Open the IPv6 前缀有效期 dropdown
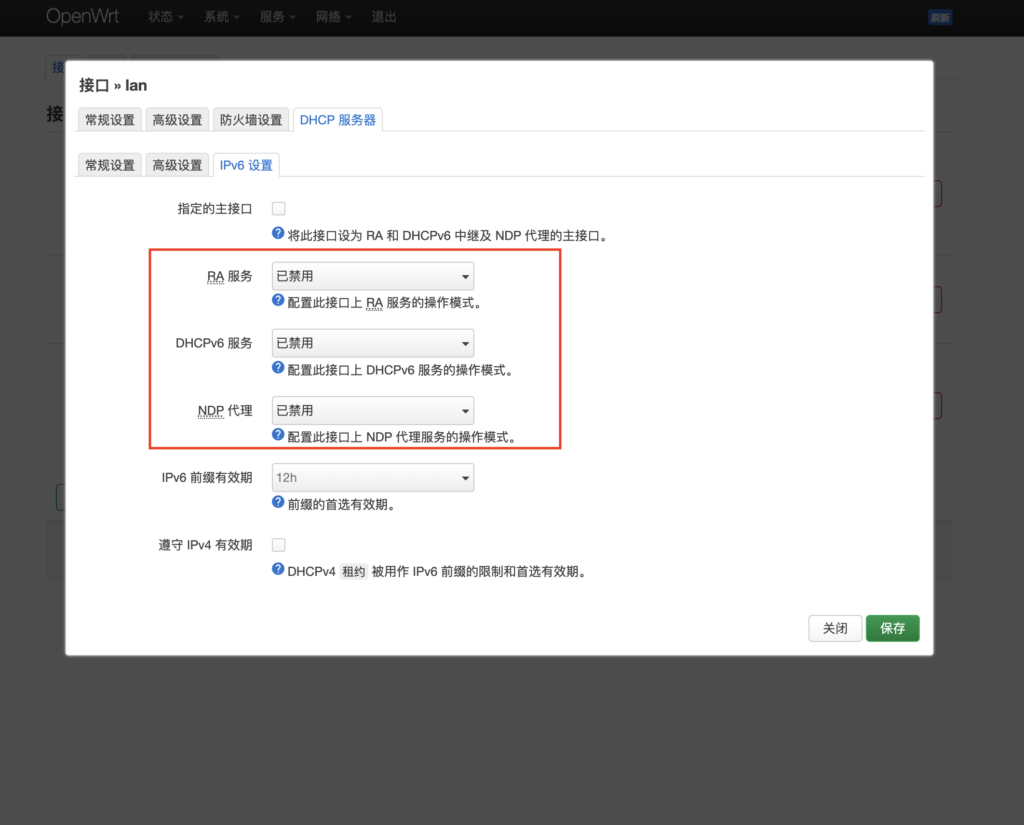 click(x=373, y=478)
